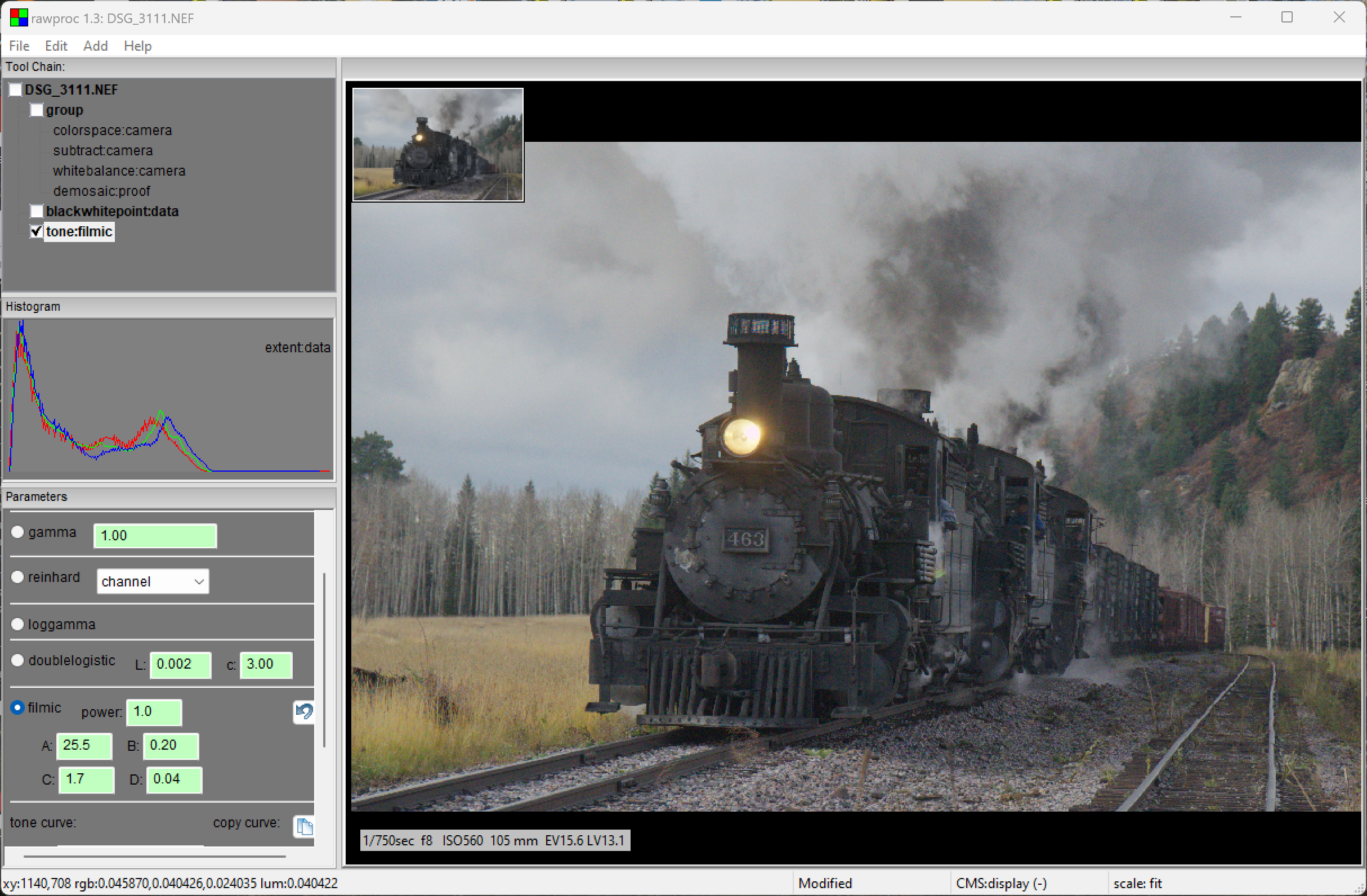Select demosaic:proof in tool chain
Image resolution: width=1367 pixels, height=896 pixels.
click(101, 191)
